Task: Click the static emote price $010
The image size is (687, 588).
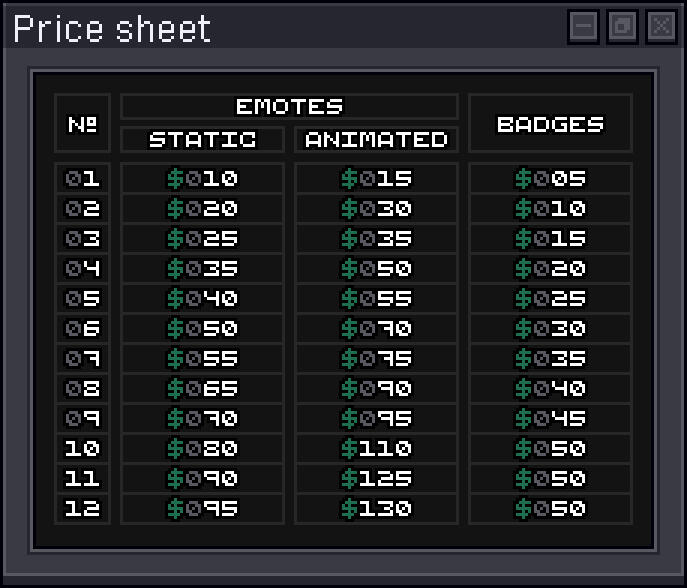Action: pos(202,179)
